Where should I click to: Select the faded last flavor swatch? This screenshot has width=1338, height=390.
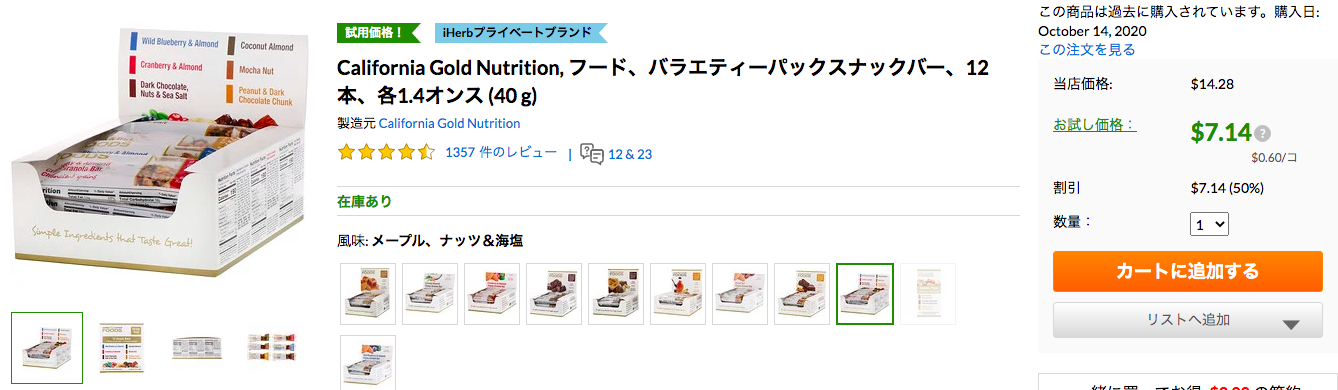click(x=927, y=294)
